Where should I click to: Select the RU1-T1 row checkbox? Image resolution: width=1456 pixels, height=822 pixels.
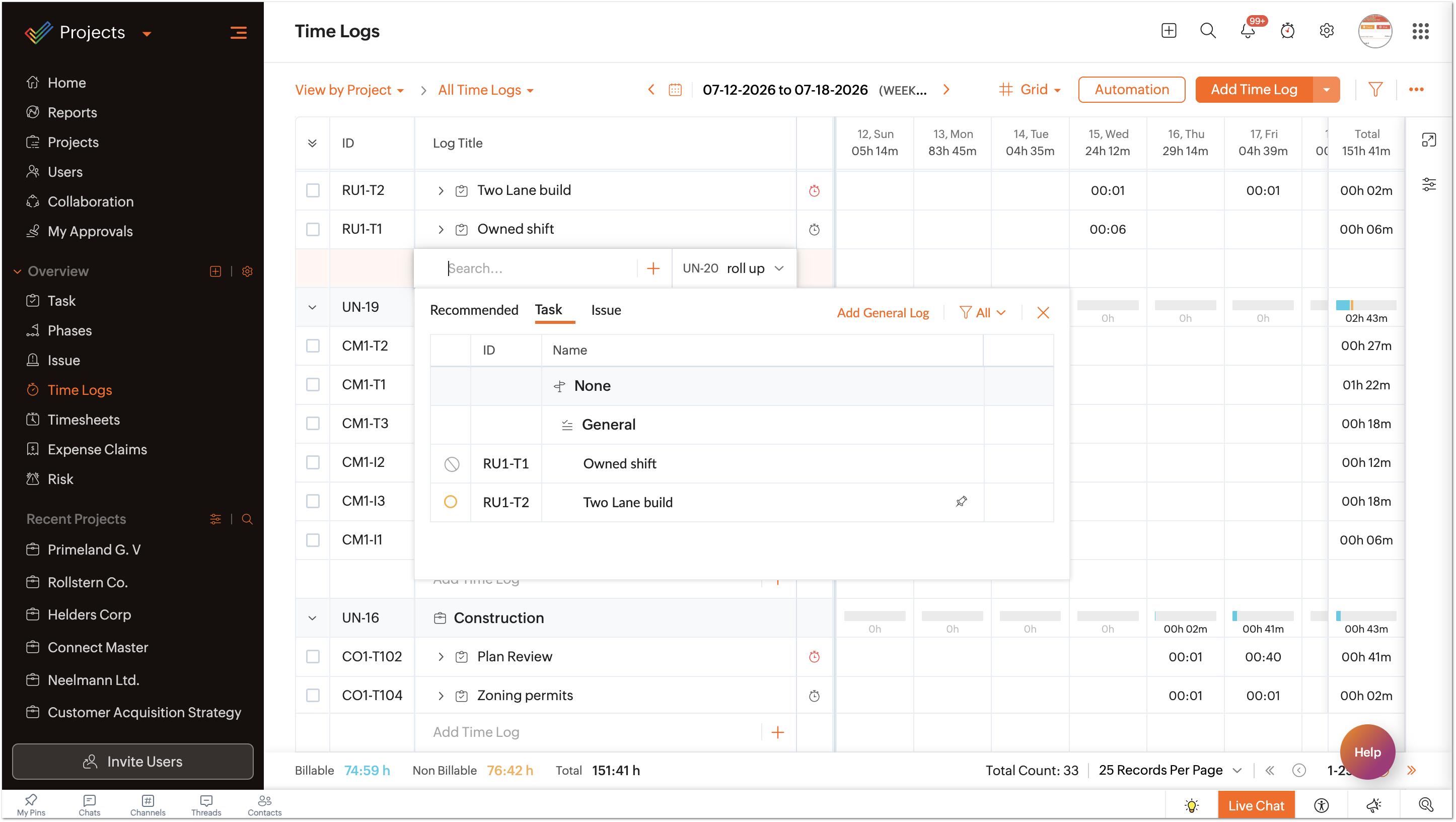point(313,230)
